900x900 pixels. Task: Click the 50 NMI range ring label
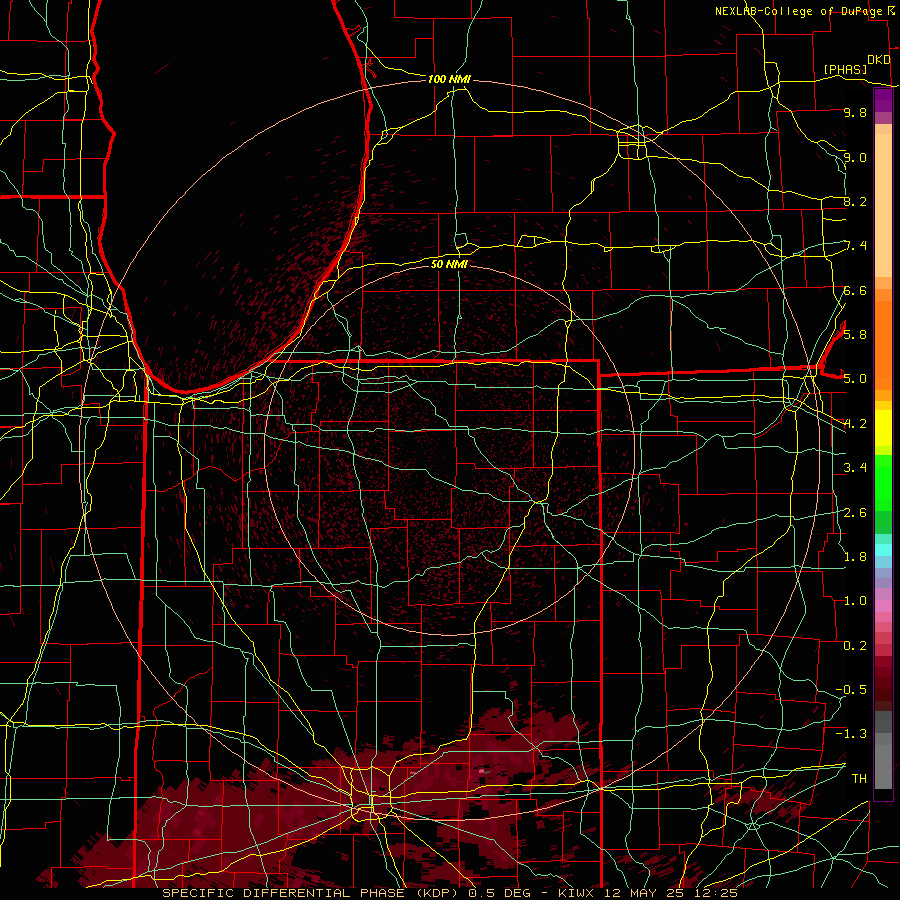point(449,264)
